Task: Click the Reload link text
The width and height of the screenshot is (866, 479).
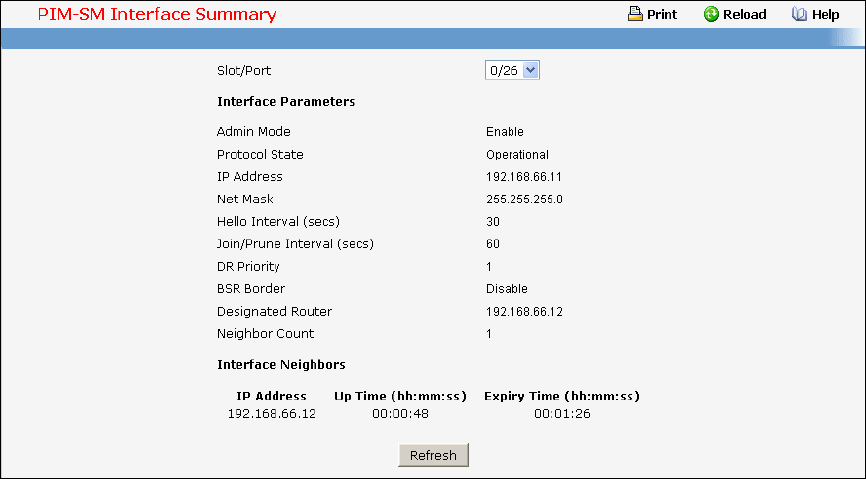Action: coord(744,14)
